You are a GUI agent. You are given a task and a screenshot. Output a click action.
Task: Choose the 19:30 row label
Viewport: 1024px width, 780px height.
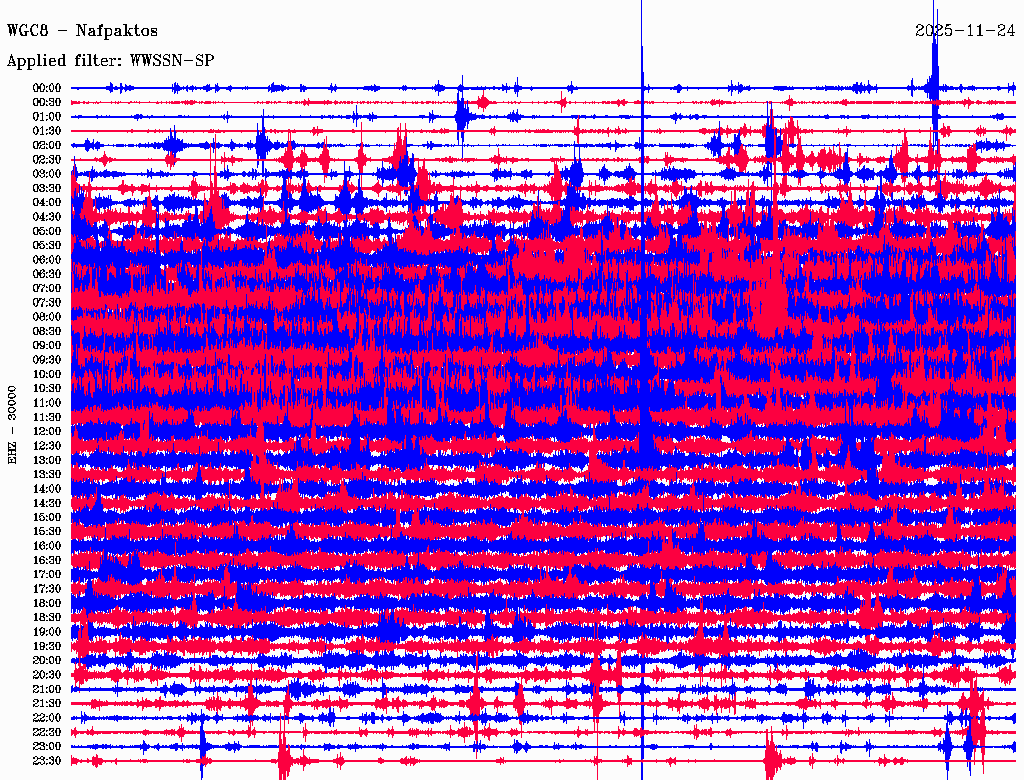click(x=47, y=646)
